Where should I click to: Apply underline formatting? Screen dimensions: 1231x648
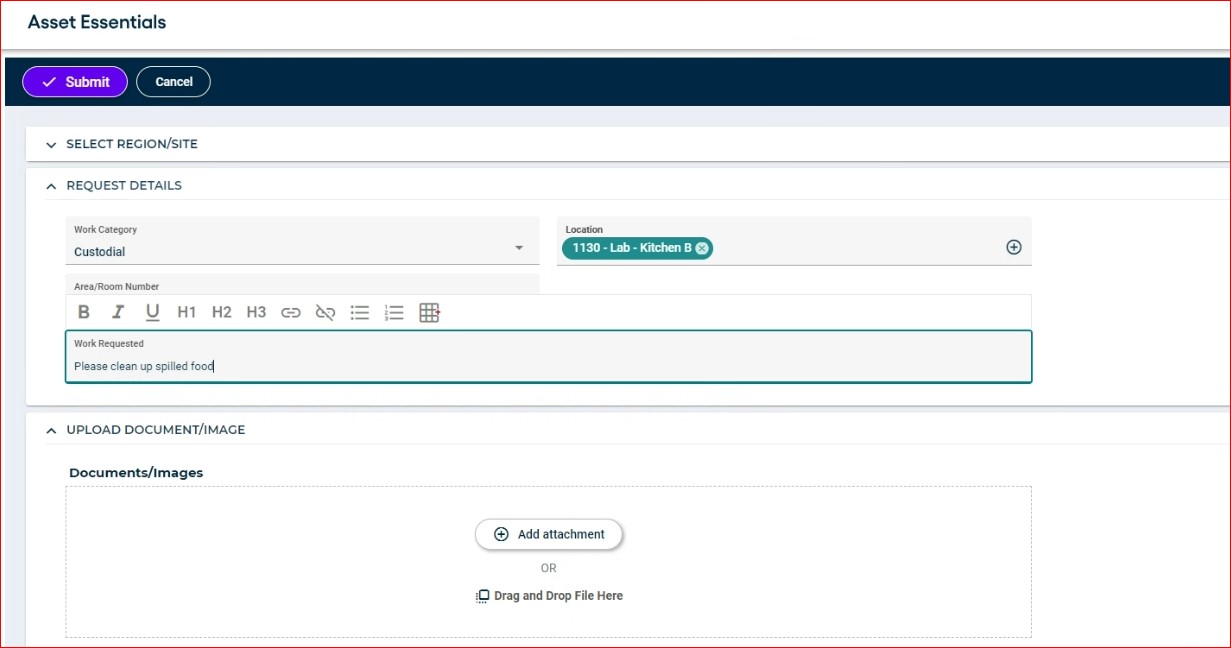pyautogui.click(x=152, y=312)
